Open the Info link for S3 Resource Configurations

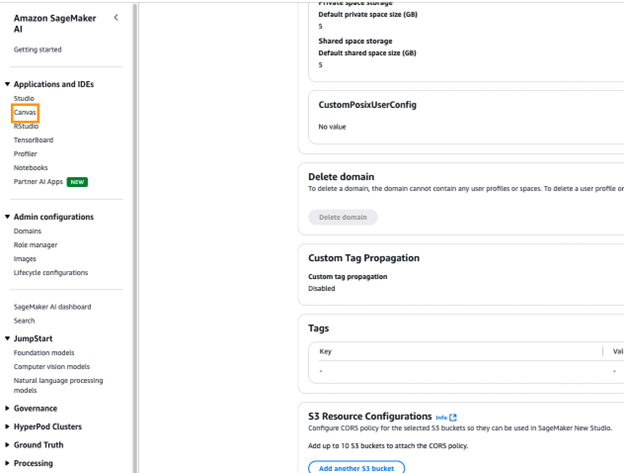441,418
